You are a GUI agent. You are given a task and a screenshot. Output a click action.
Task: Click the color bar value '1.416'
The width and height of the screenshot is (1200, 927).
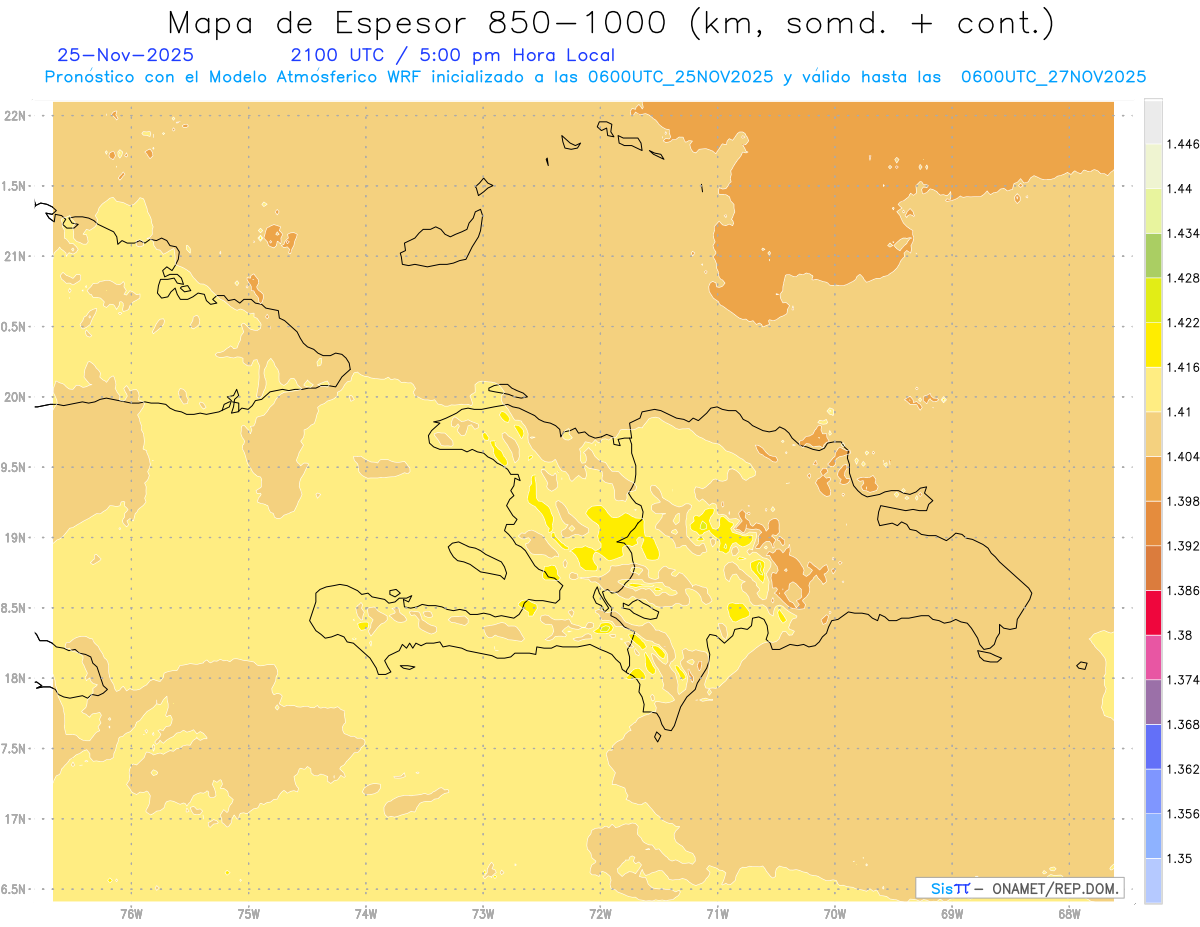1184,367
